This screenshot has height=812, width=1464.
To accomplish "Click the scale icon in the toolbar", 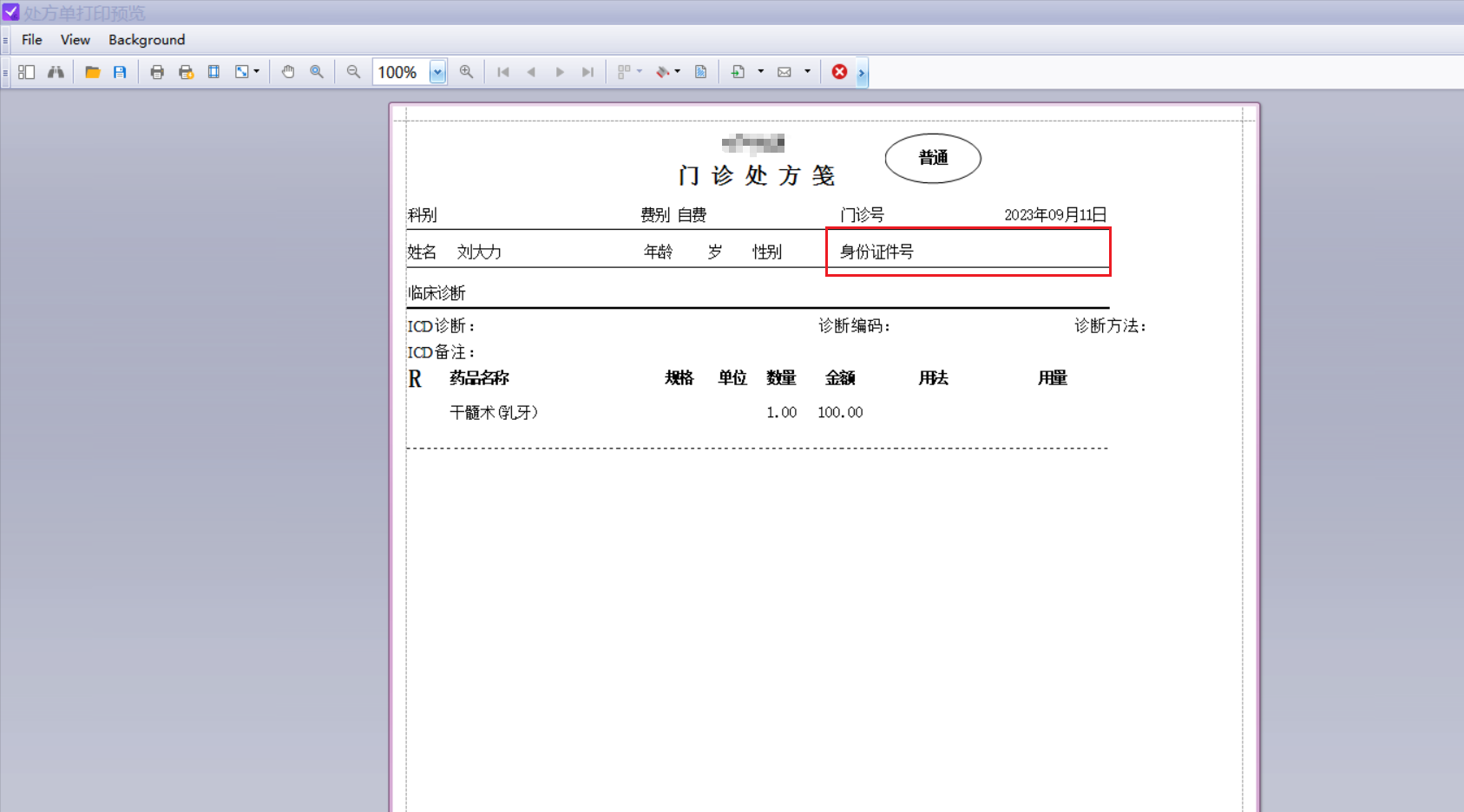I will tap(242, 72).
